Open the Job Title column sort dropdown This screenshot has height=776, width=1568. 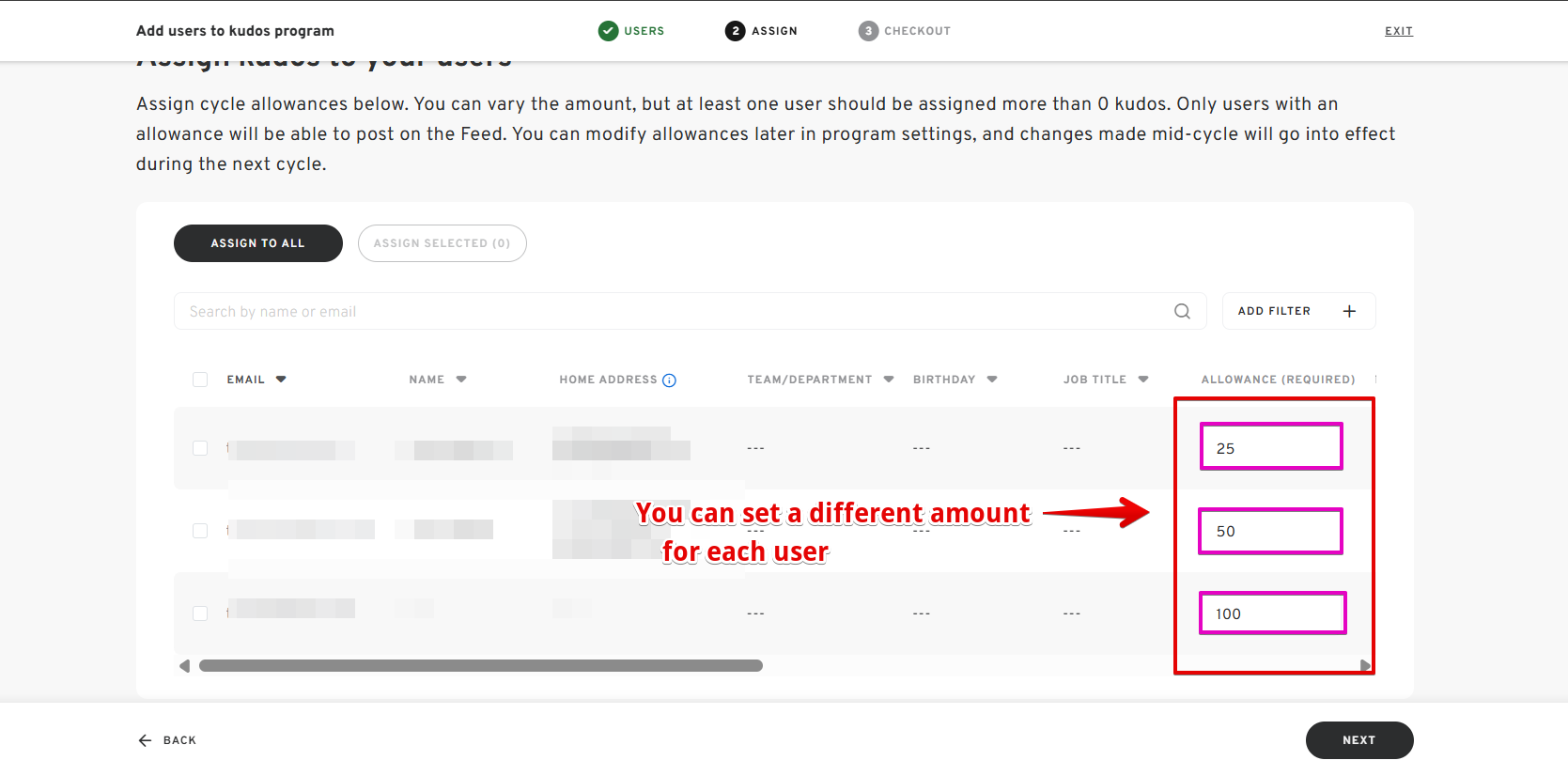pos(1143,380)
